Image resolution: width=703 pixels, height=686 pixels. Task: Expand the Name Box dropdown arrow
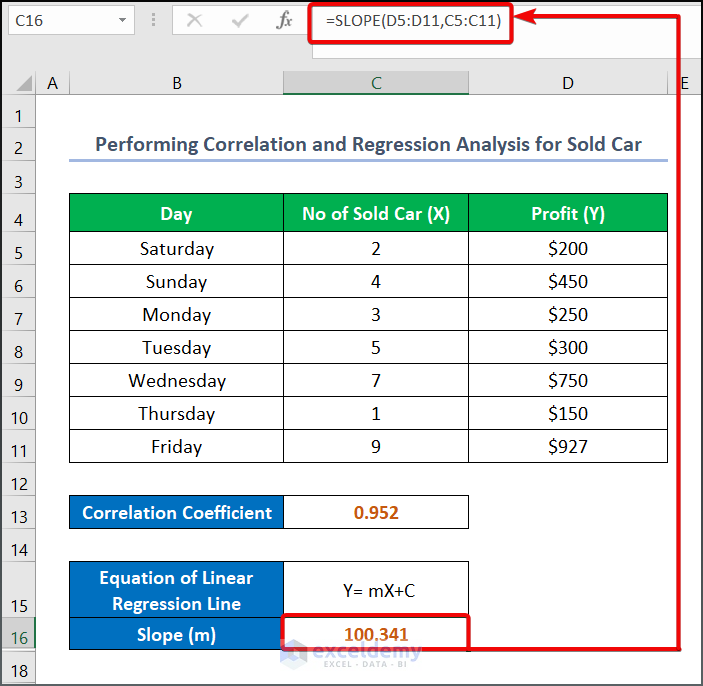122,20
